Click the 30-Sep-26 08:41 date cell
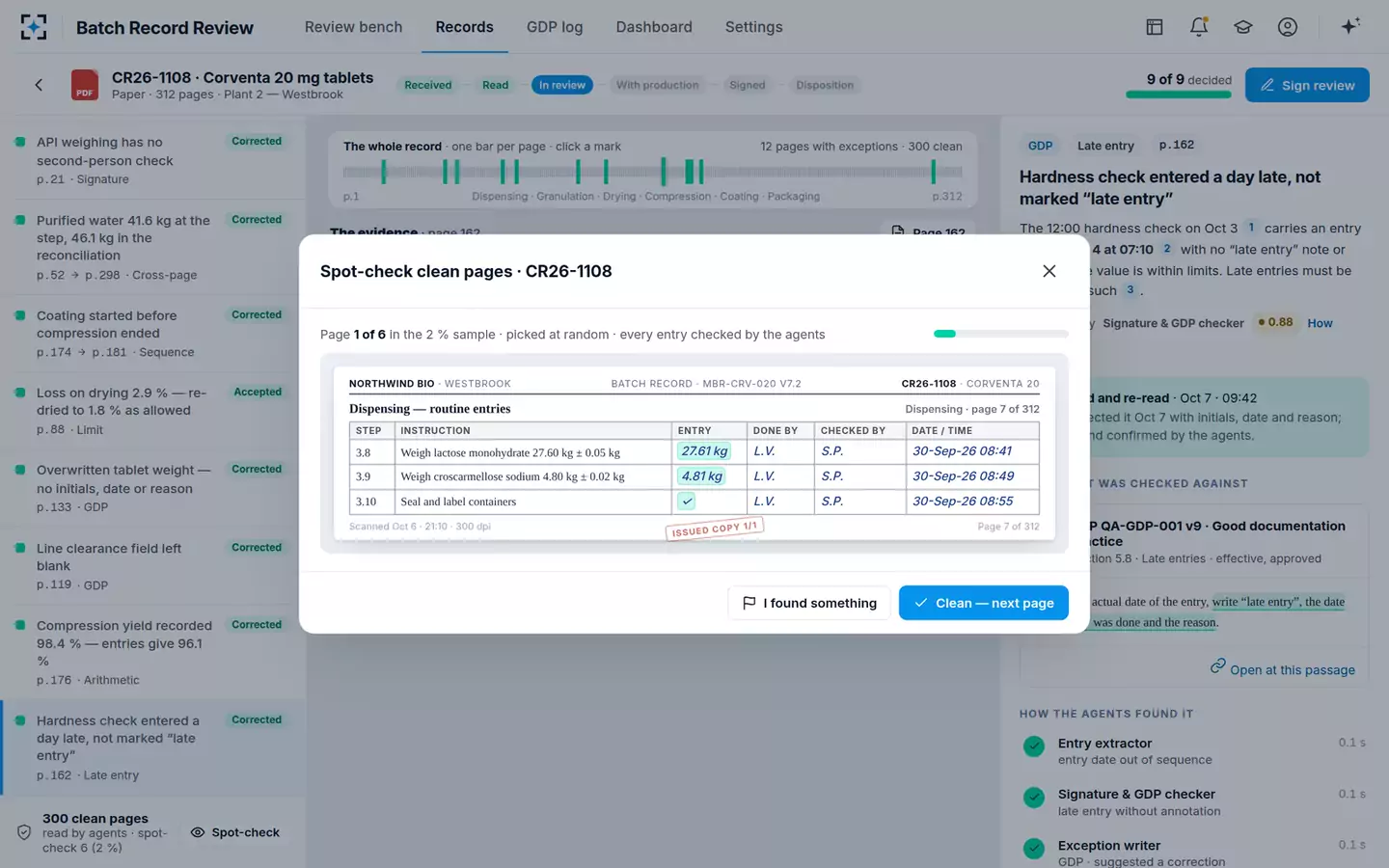The height and width of the screenshot is (868, 1389). tap(972, 451)
